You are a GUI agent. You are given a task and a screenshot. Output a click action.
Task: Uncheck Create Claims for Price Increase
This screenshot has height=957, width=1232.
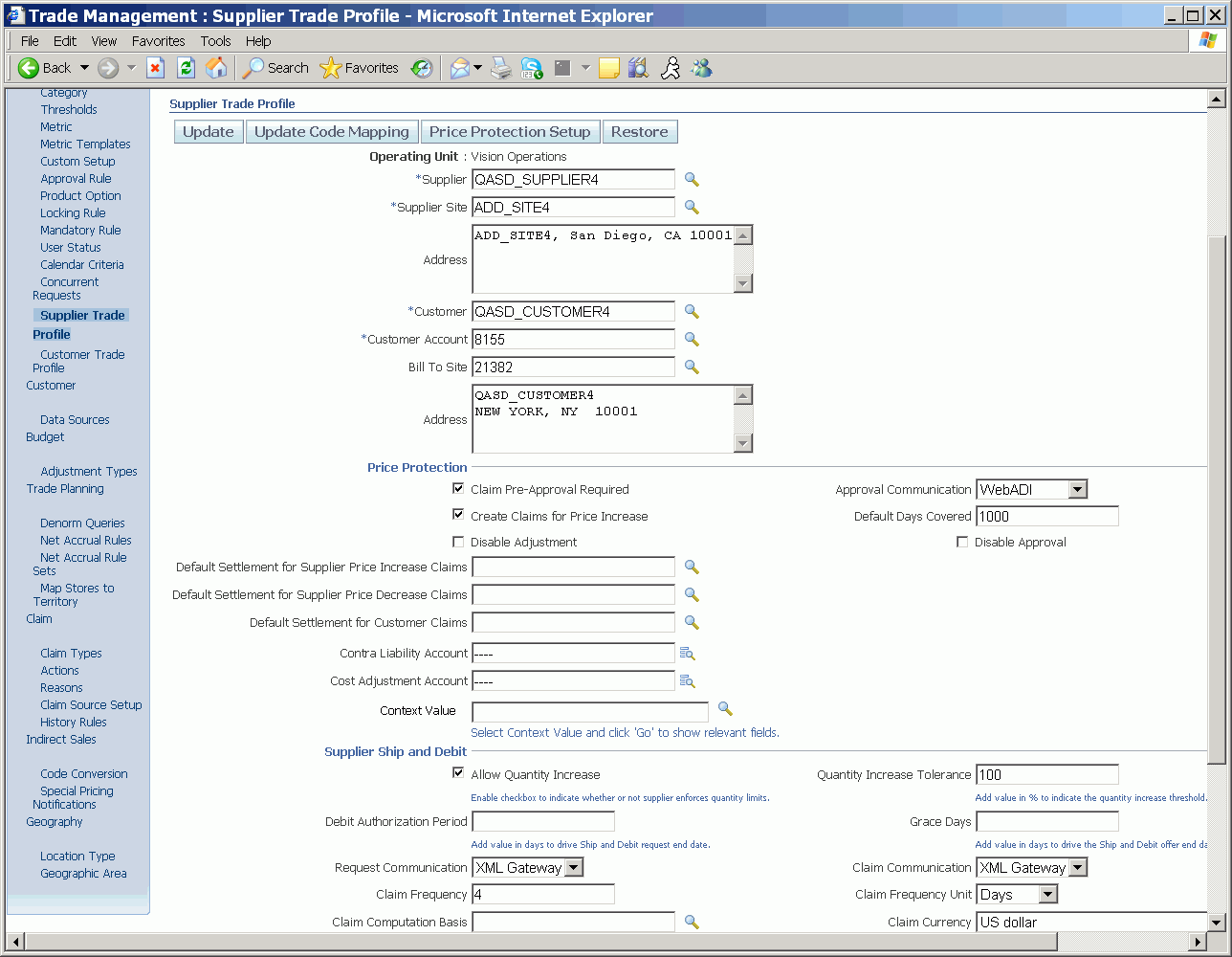click(458, 515)
